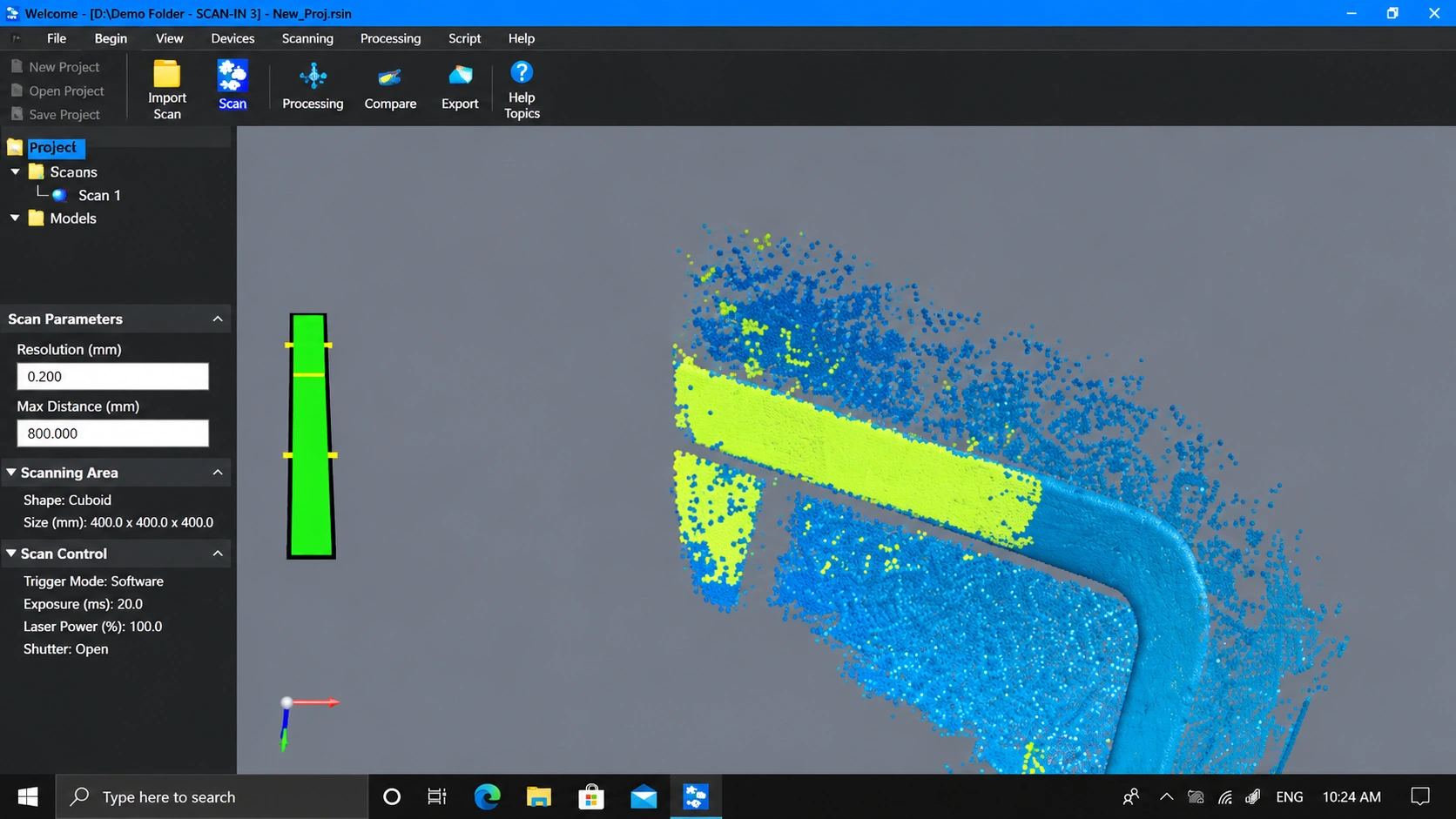Screen dimensions: 1456x819
Task: Collapse the Models folder arrow
Action: coord(15,218)
